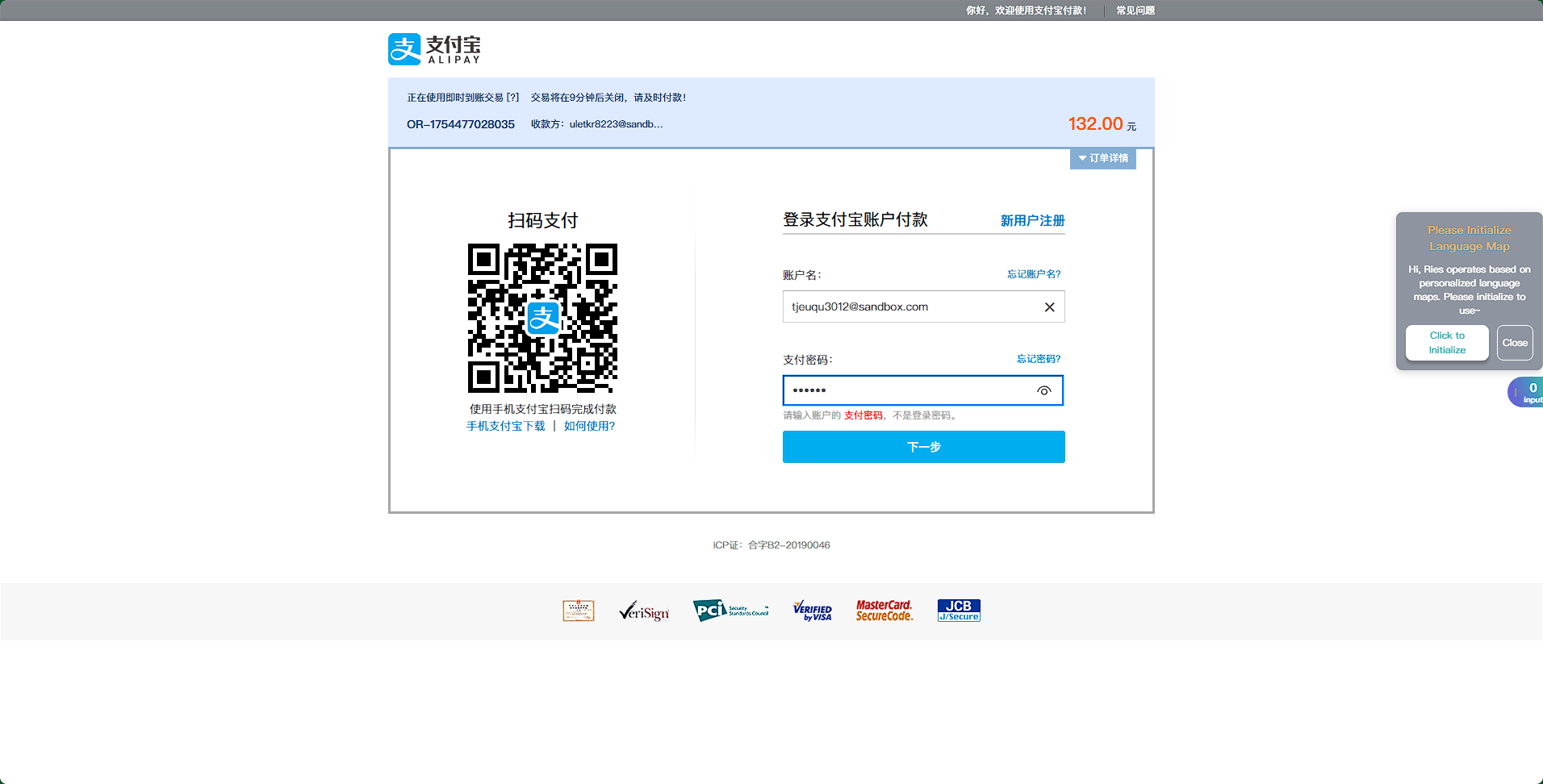Click the Please Initialize Language Map title
The width and height of the screenshot is (1543, 784).
tap(1469, 238)
